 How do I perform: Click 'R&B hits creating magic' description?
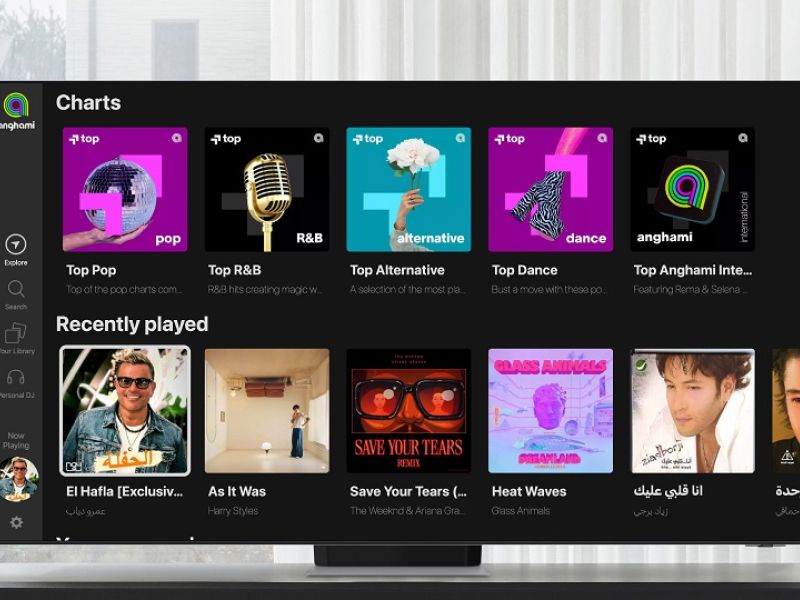click(265, 289)
